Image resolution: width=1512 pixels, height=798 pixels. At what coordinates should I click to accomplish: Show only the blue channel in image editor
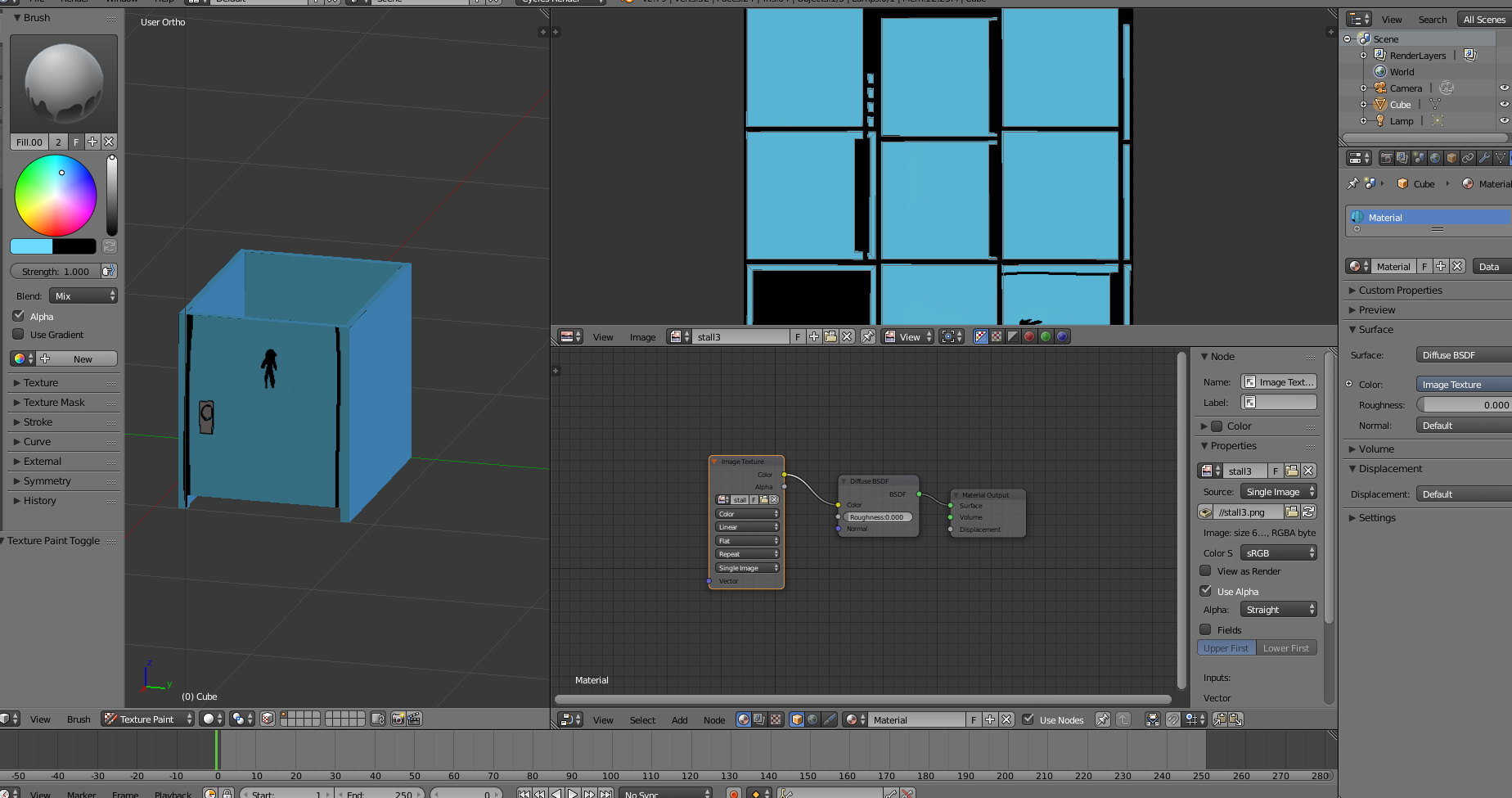coord(1062,336)
